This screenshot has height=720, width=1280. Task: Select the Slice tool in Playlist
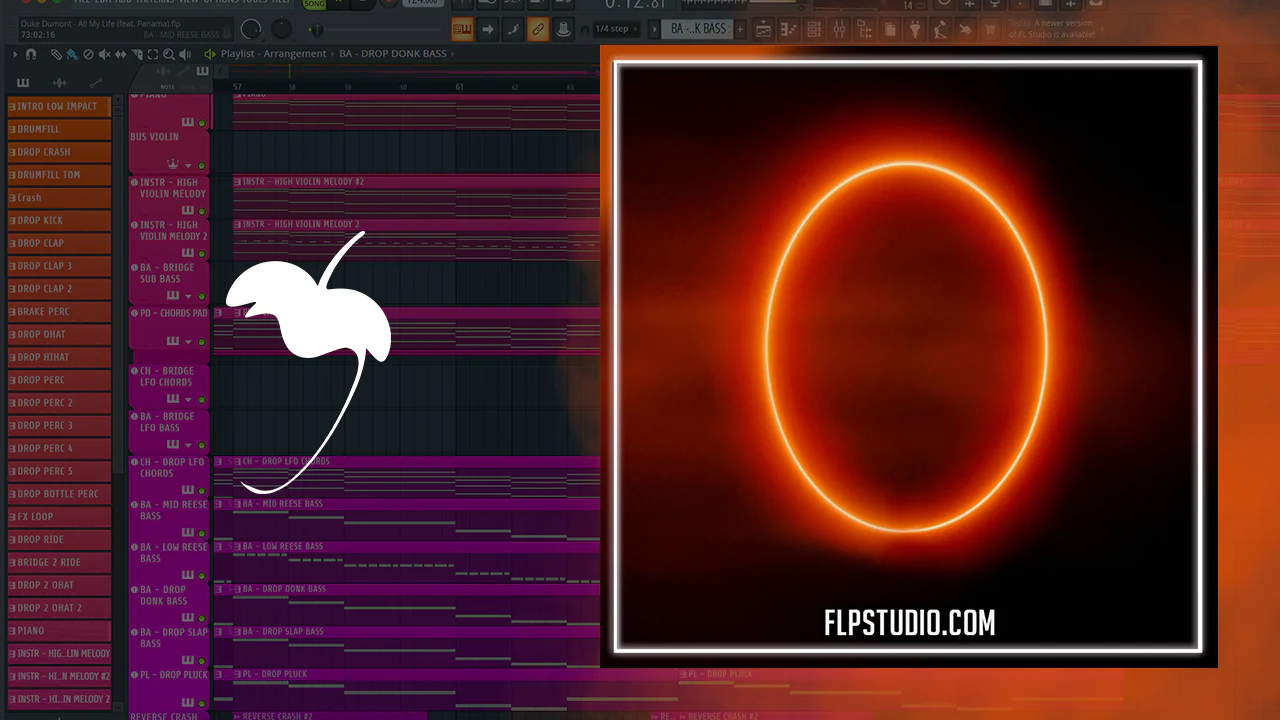136,54
